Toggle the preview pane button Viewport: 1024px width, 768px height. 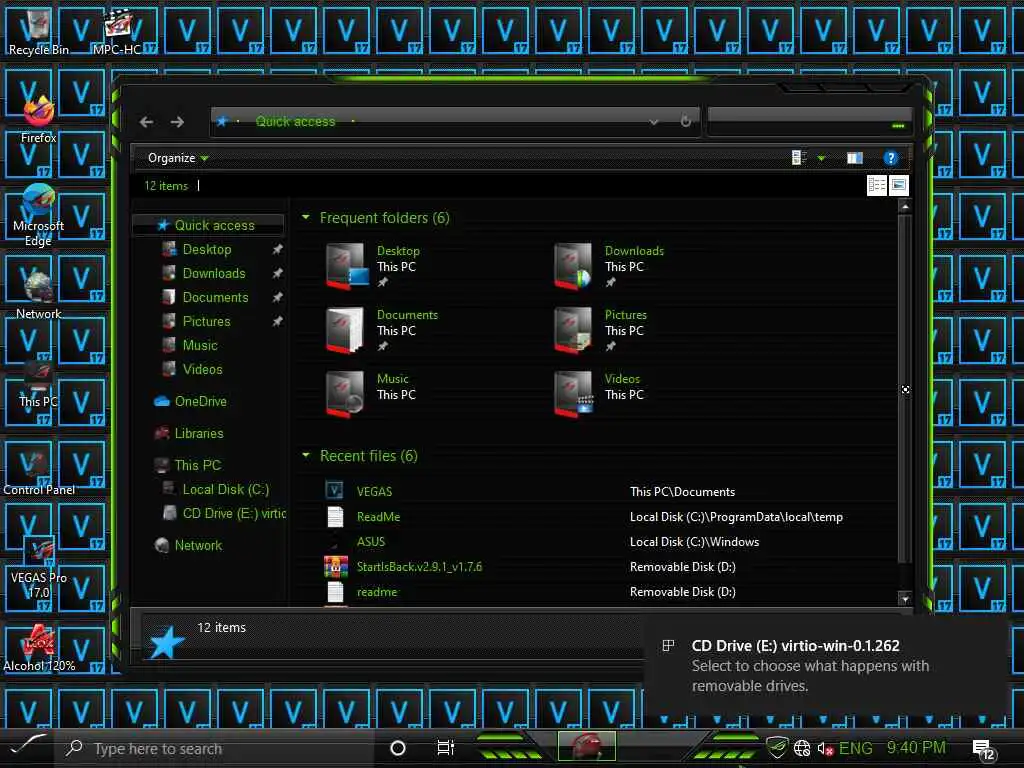[x=854, y=158]
